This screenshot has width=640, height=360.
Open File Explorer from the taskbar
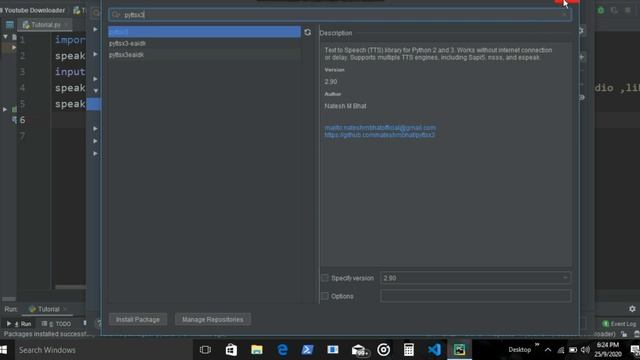coord(257,350)
